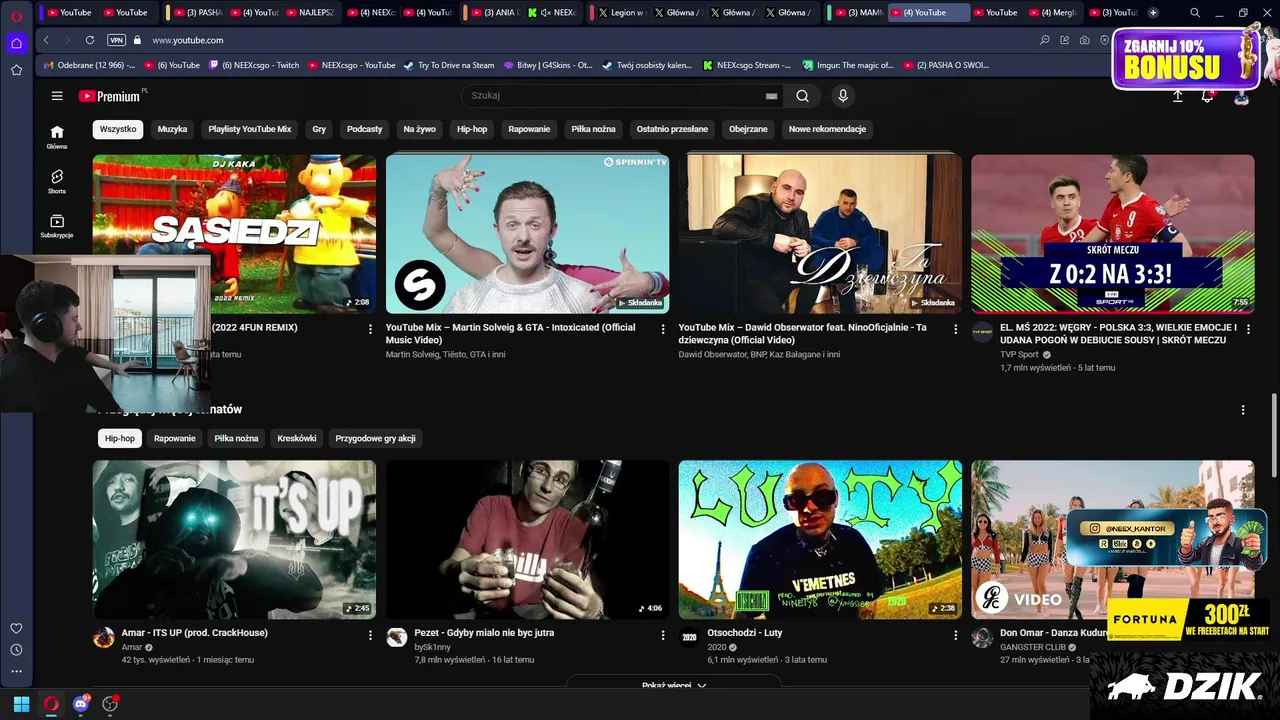Open Opera sidebar bookmarks star
1280x720 pixels.
click(x=16, y=70)
